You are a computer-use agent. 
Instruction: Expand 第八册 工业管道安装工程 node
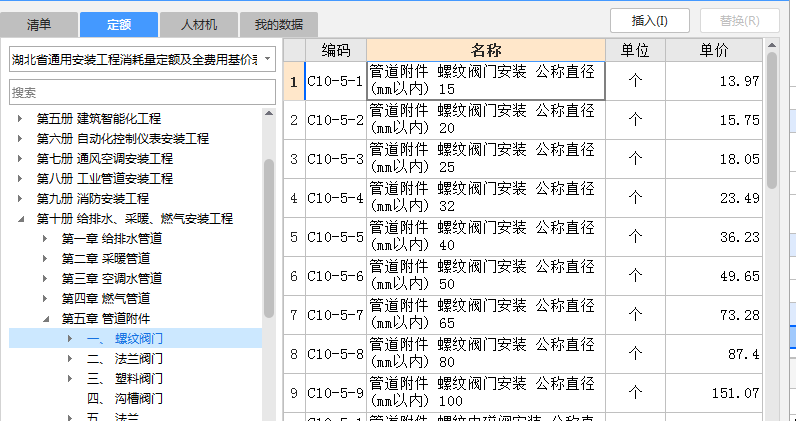[20, 178]
